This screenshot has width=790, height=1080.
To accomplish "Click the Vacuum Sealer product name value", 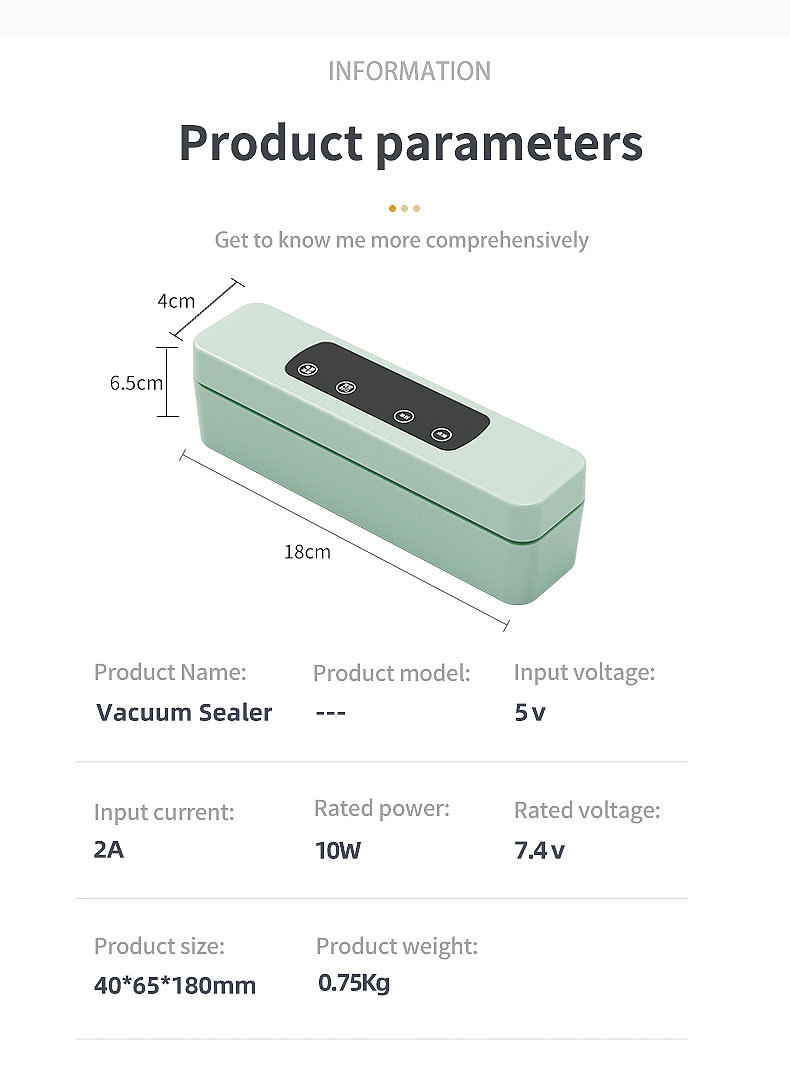I will pyautogui.click(x=184, y=712).
